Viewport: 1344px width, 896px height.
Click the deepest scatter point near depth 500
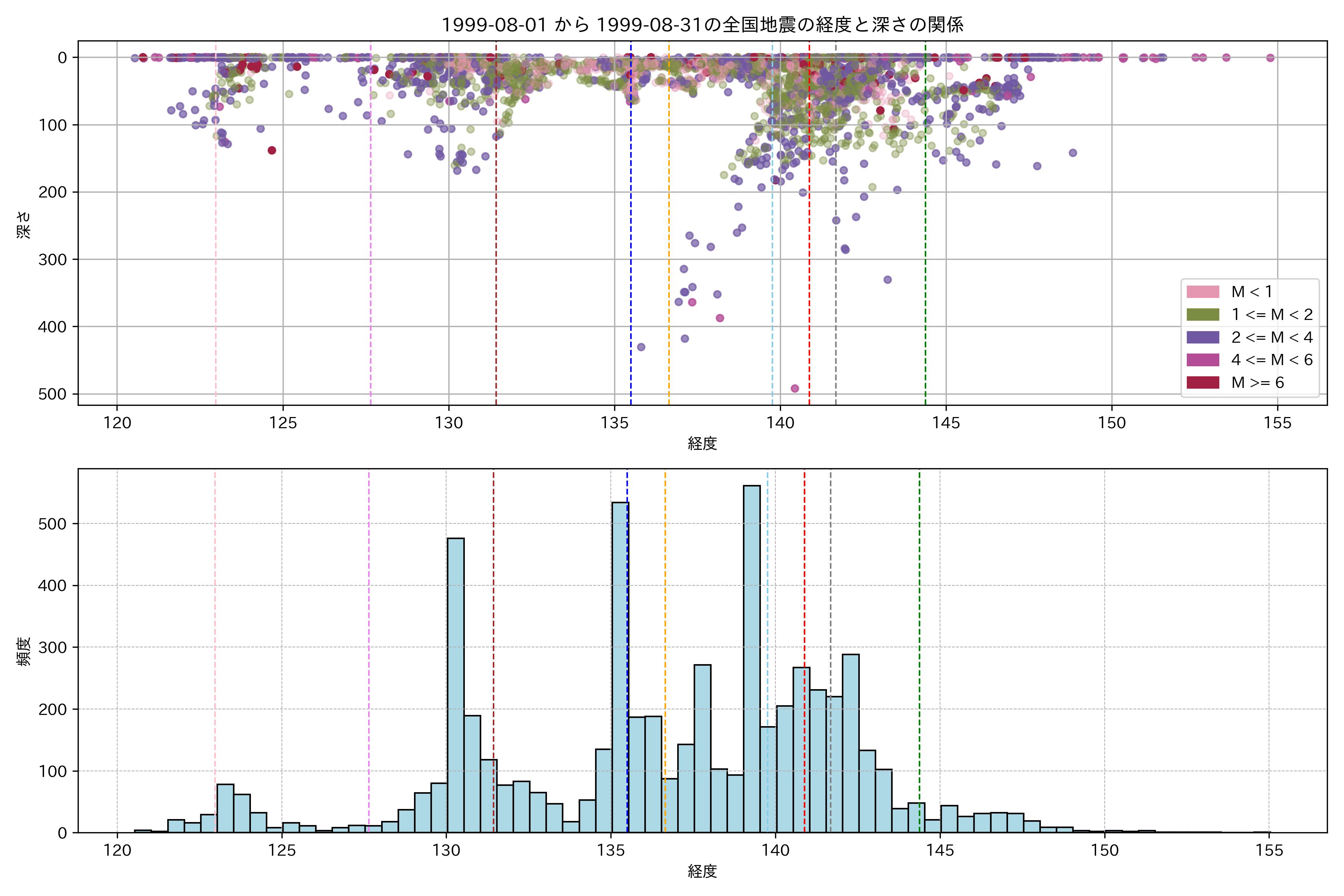(794, 389)
